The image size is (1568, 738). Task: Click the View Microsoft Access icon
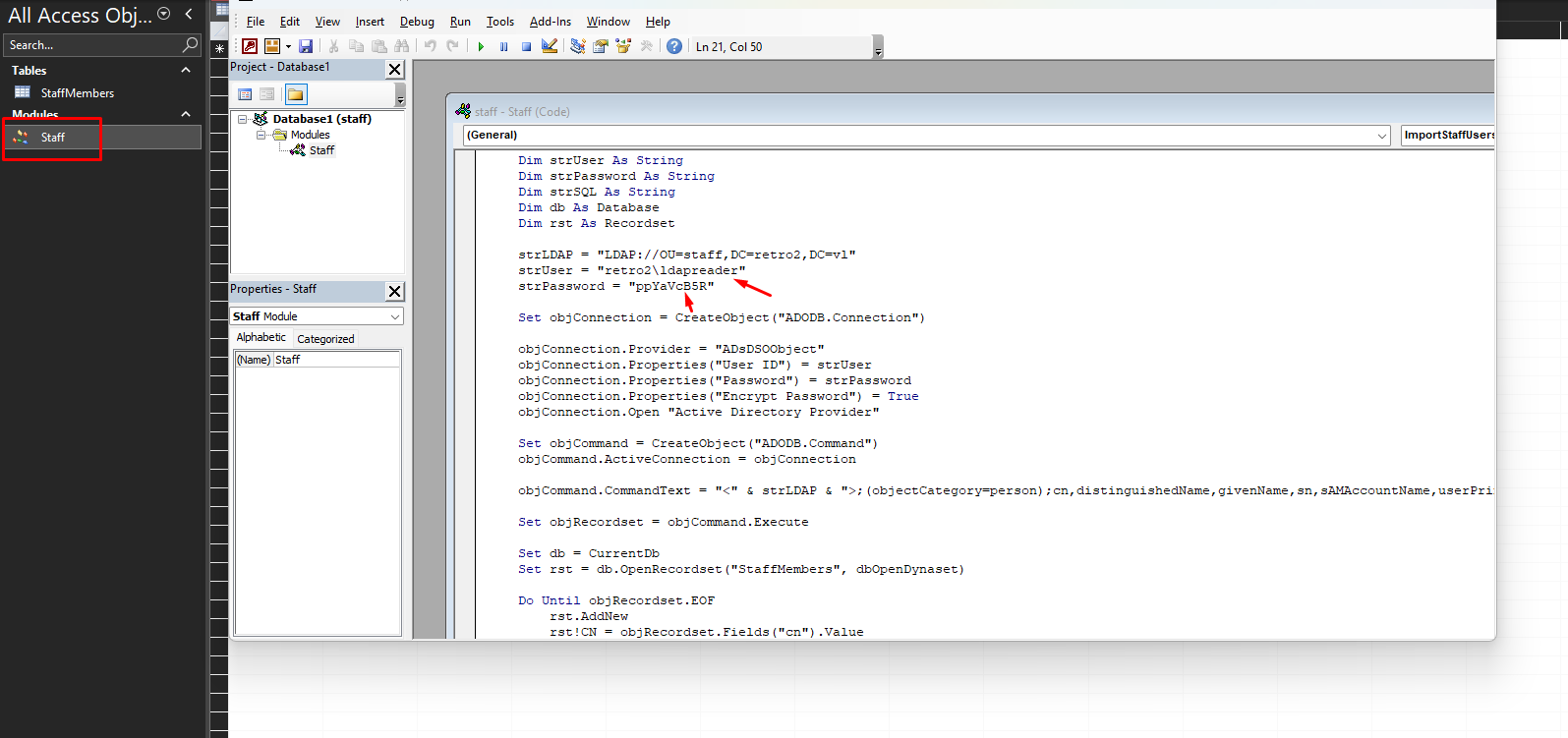click(250, 46)
